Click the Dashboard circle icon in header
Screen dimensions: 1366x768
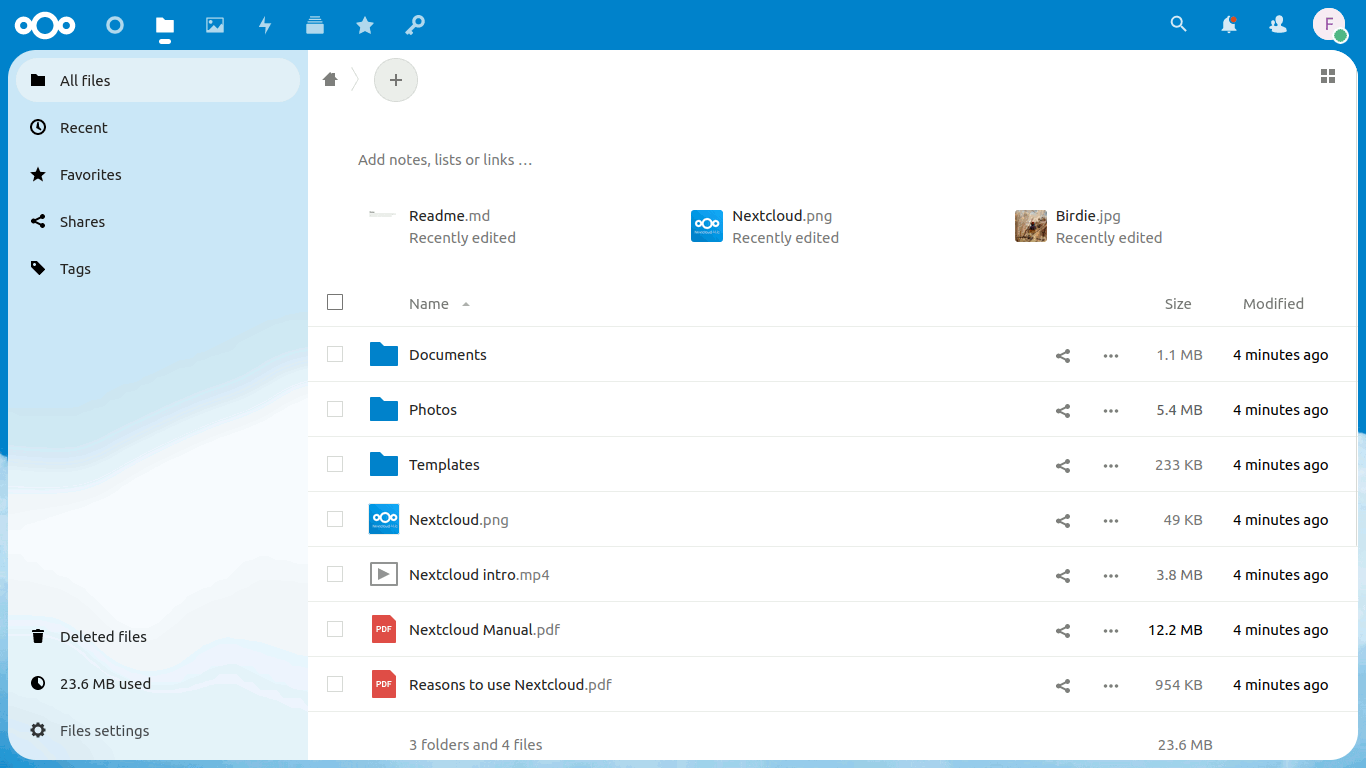pyautogui.click(x=115, y=25)
